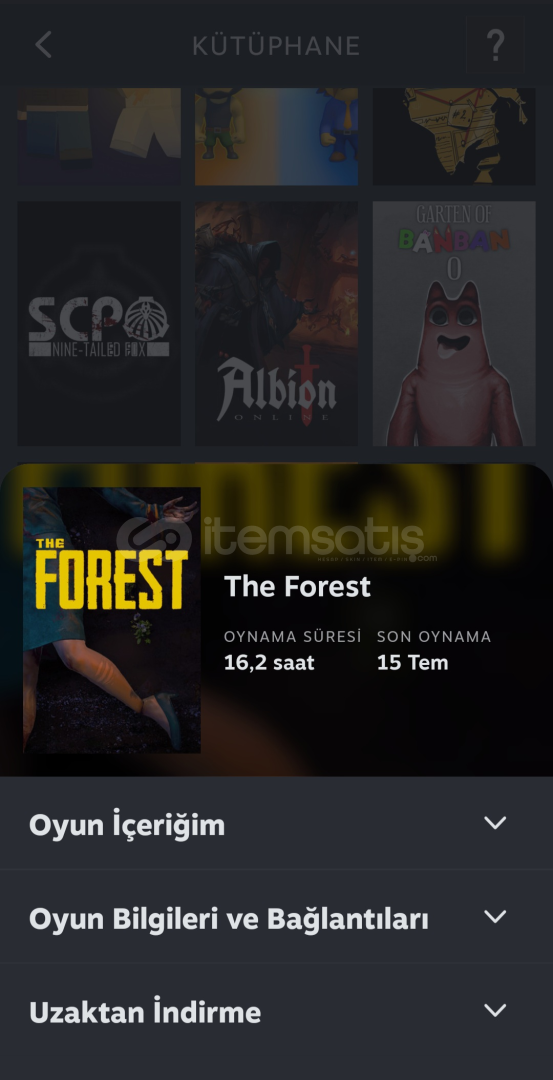
Task: Select the orange and blue characters game tile
Action: click(276, 136)
